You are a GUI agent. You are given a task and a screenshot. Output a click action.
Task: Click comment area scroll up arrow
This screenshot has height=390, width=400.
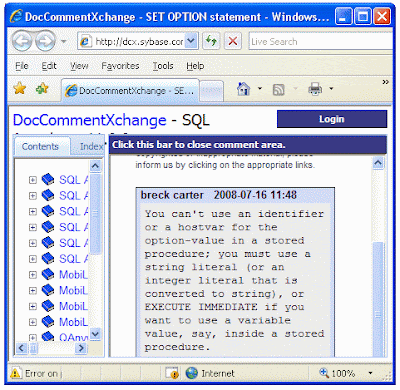pyautogui.click(x=378, y=163)
